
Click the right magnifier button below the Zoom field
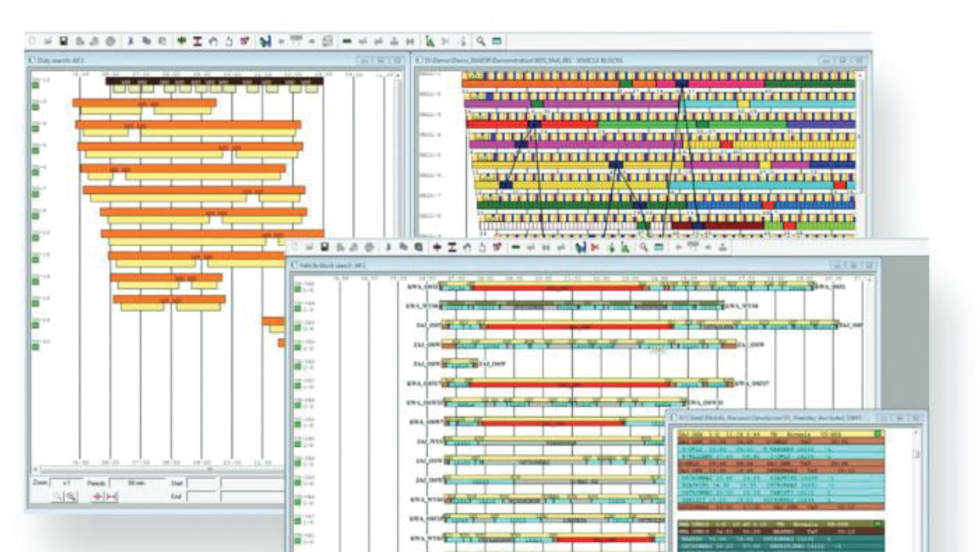pos(73,496)
